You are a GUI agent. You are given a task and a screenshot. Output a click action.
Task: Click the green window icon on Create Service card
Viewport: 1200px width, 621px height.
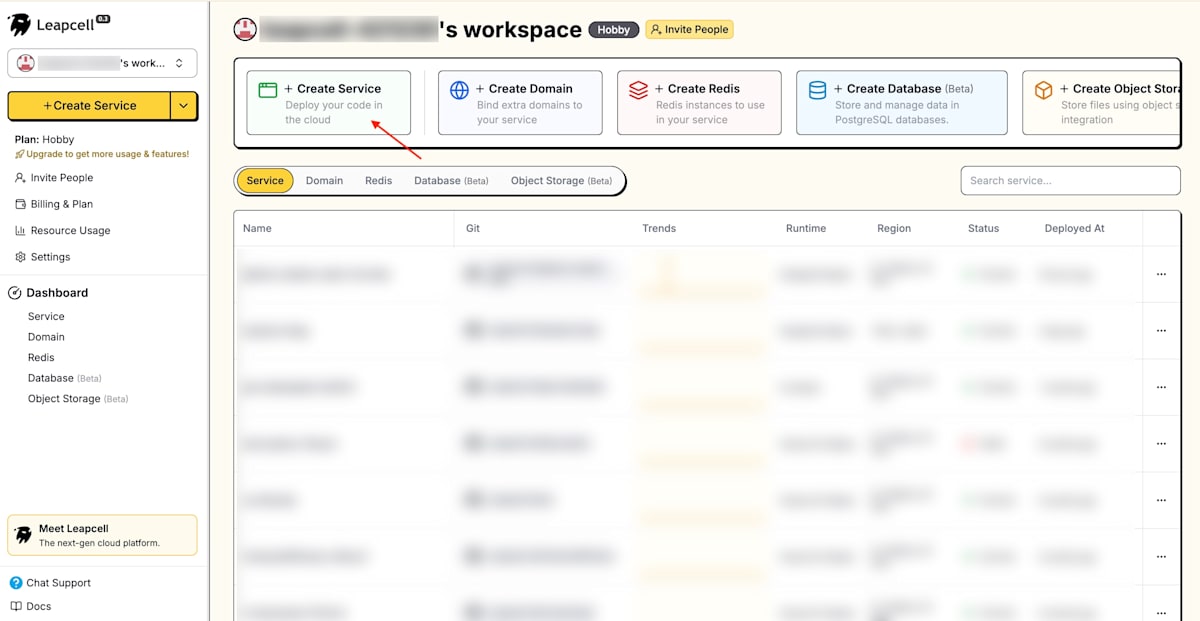[x=267, y=90]
